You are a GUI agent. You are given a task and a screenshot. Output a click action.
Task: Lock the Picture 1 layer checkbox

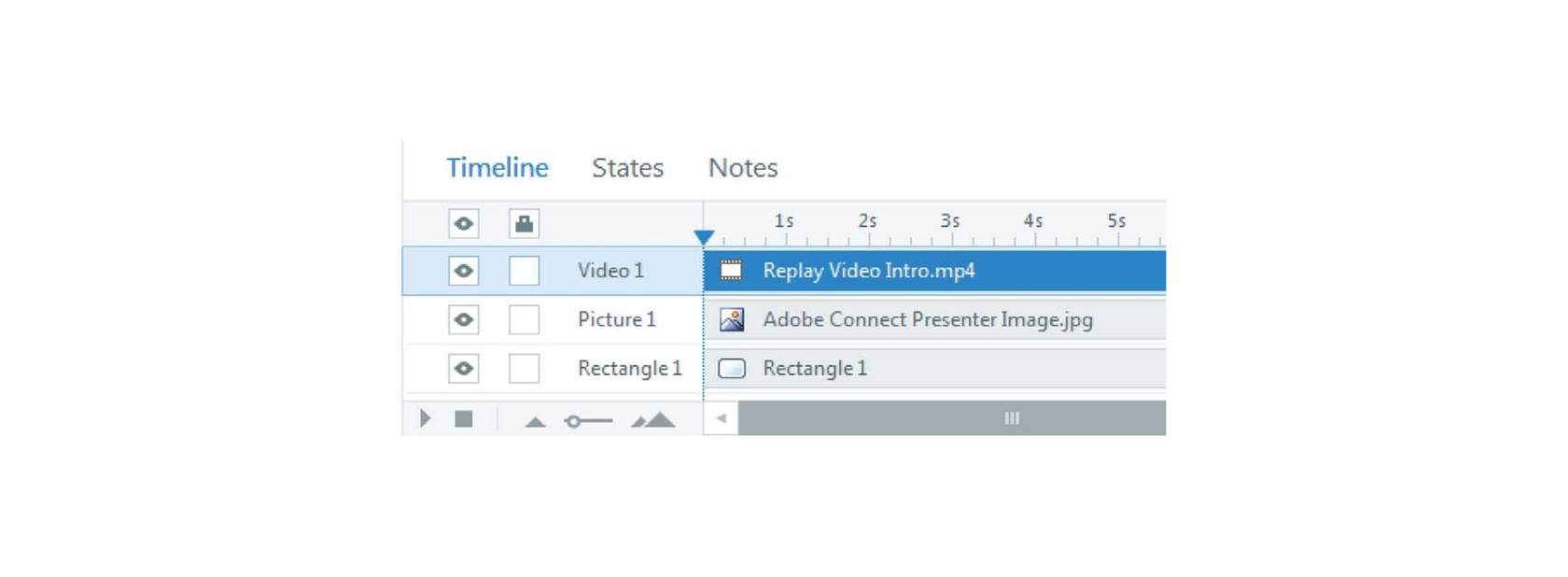(524, 319)
